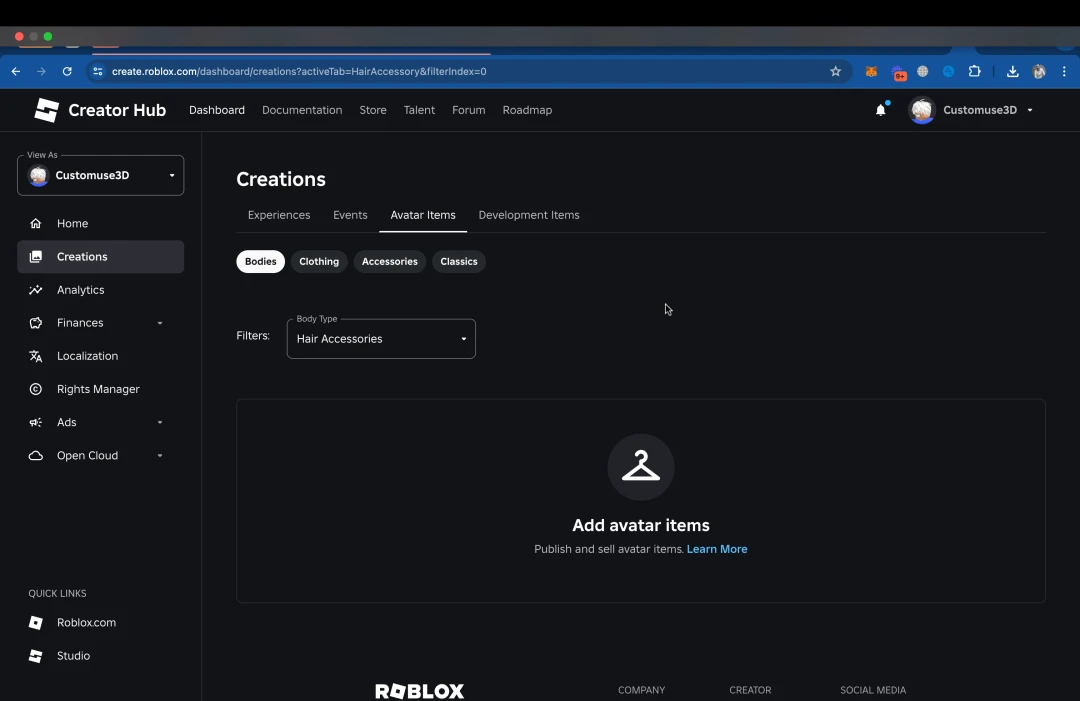1080x701 pixels.
Task: Open the browser three-dot menu
Action: (x=1064, y=71)
